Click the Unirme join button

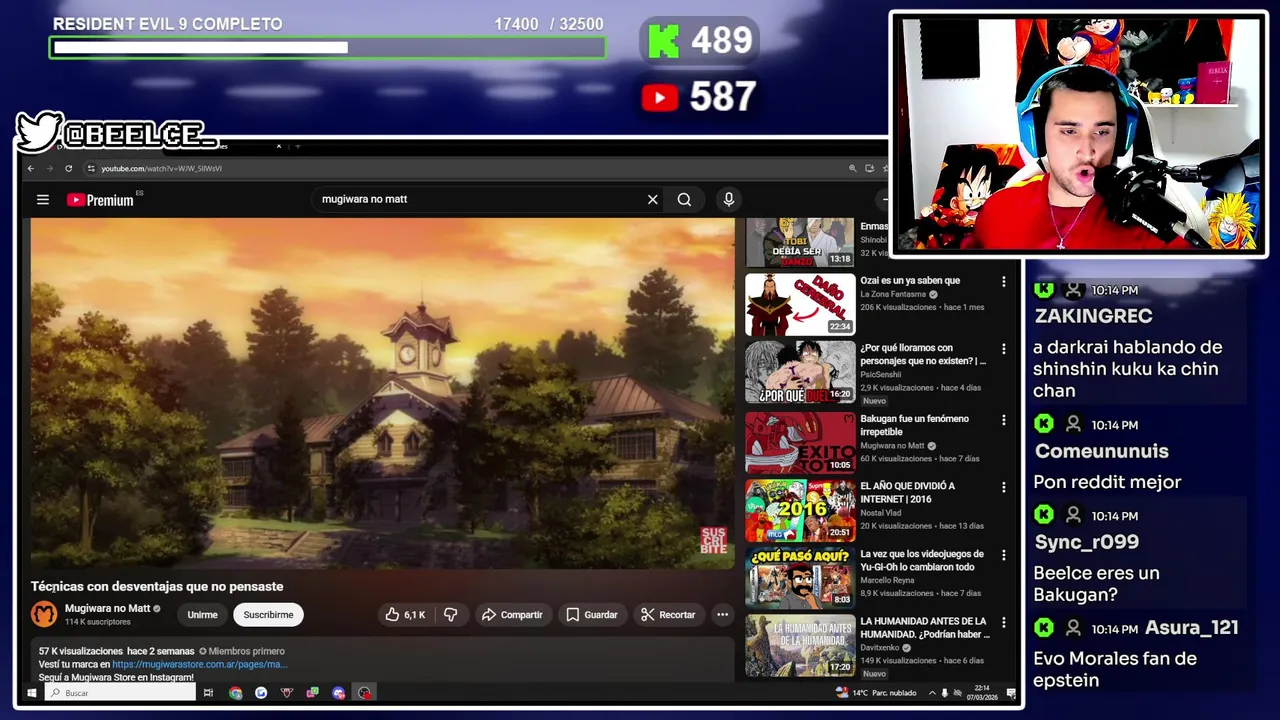[x=202, y=615]
